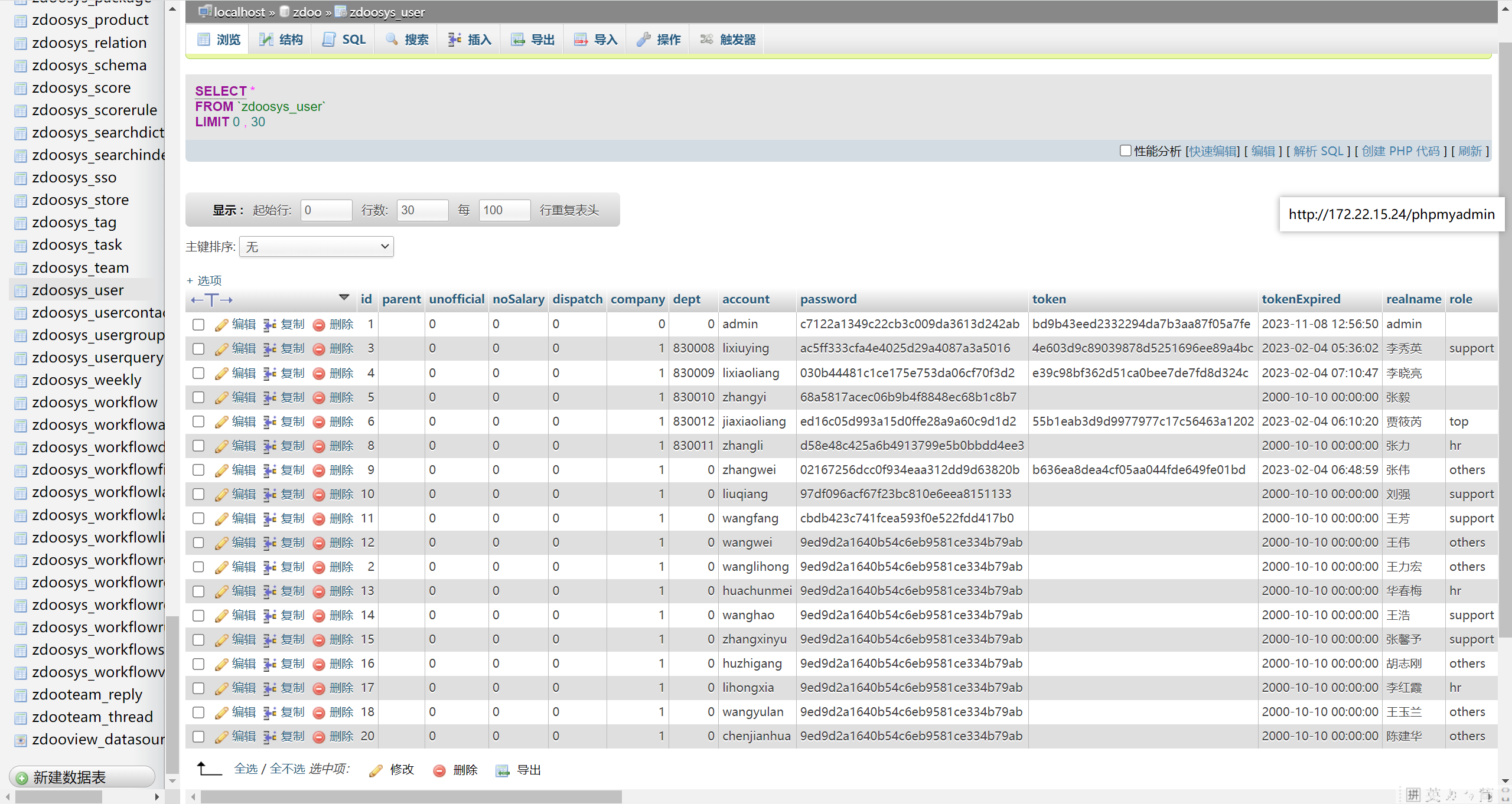Click the pencil edit icon for admin row
The image size is (1512, 804).
point(221,325)
